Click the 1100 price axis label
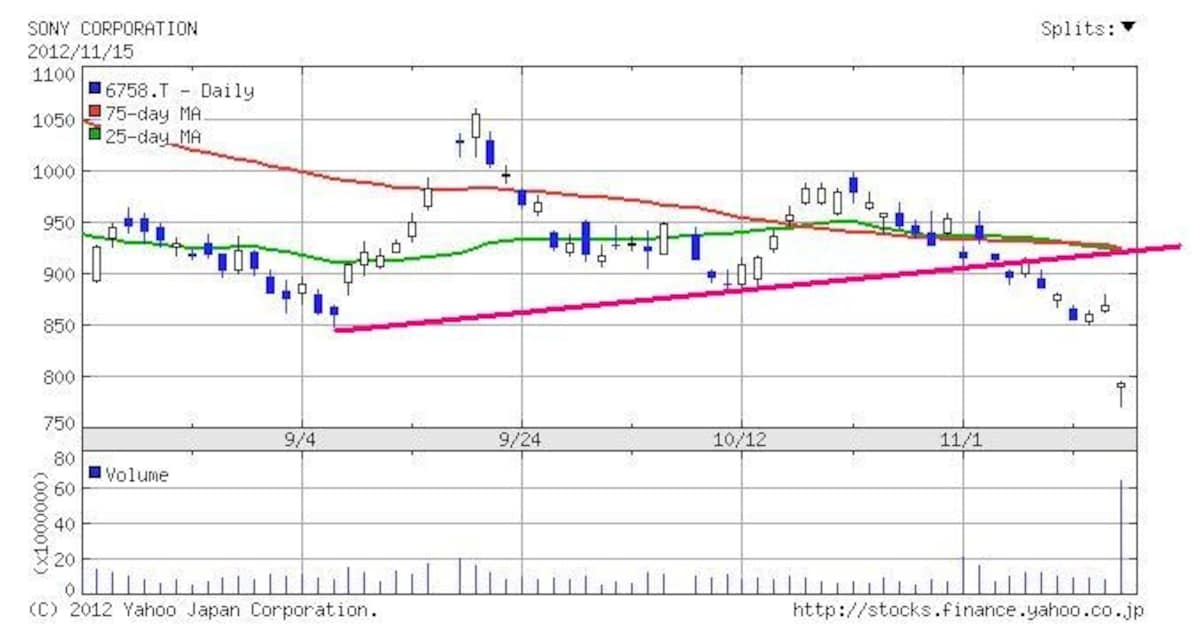This screenshot has width=1200, height=643. point(53,75)
